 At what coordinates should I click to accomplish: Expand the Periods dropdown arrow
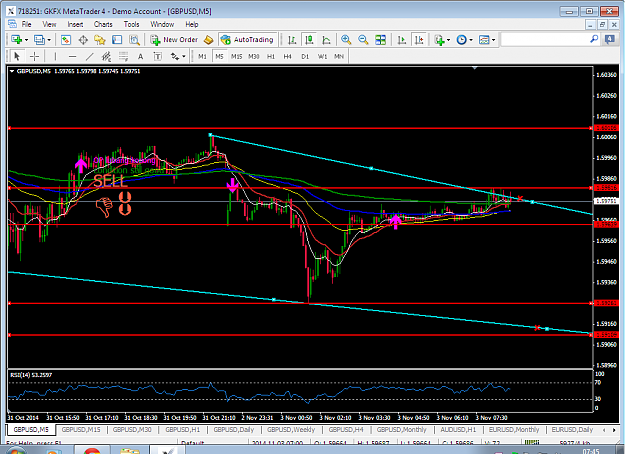click(471, 40)
